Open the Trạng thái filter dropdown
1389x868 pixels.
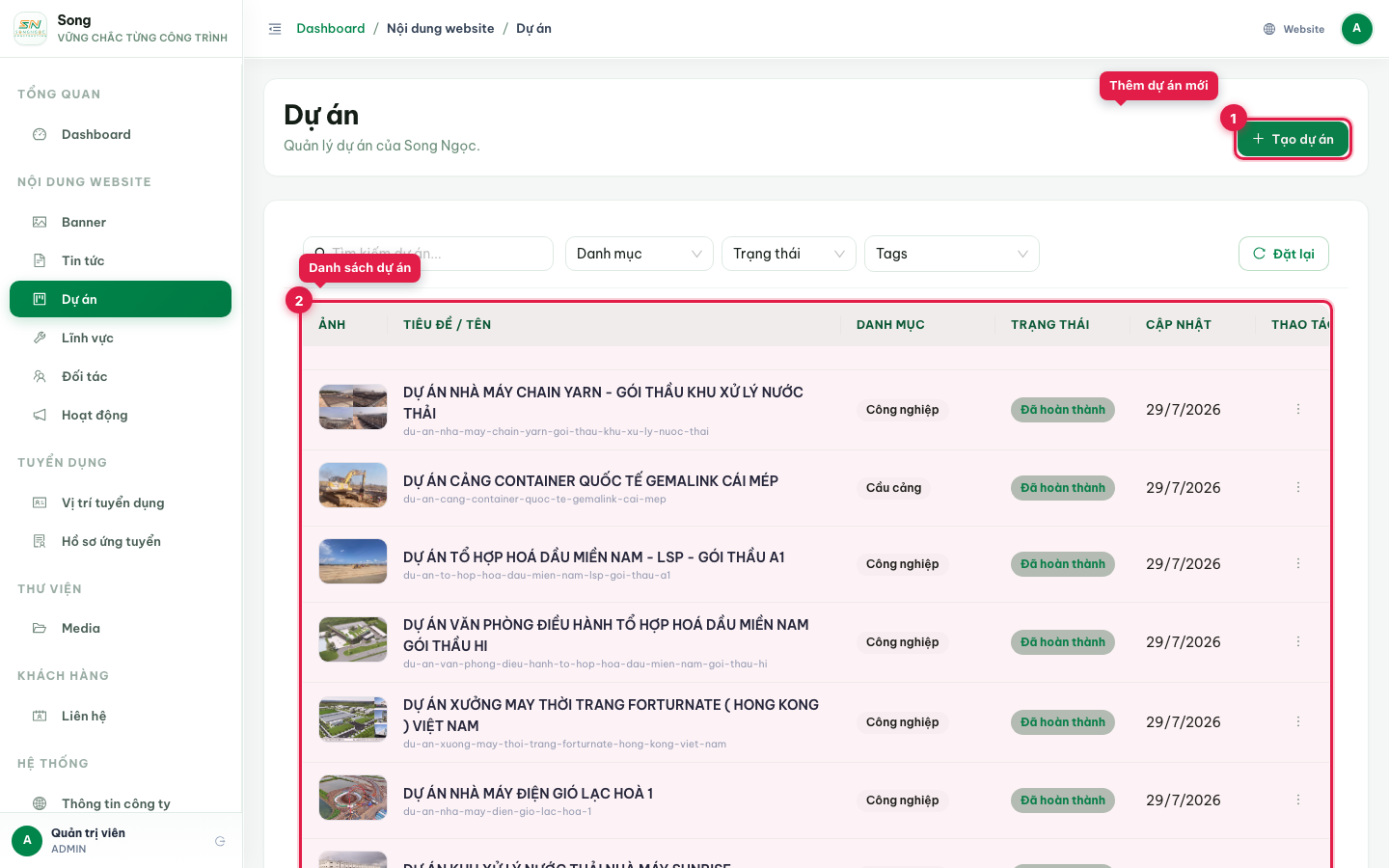788,254
